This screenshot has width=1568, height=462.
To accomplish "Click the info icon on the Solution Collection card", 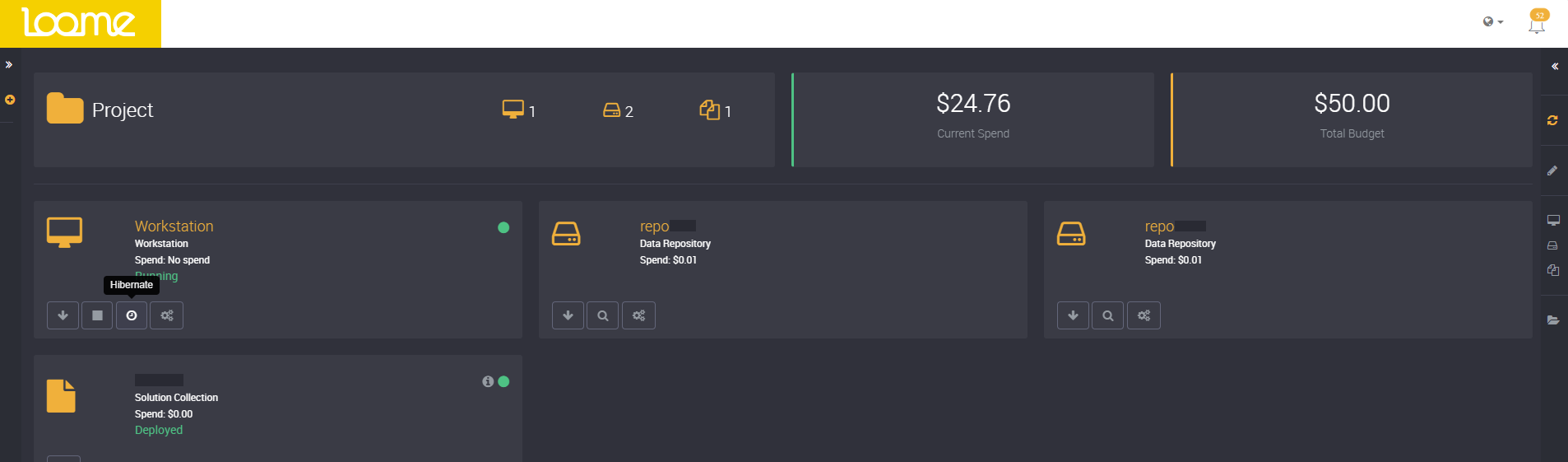I will (488, 381).
